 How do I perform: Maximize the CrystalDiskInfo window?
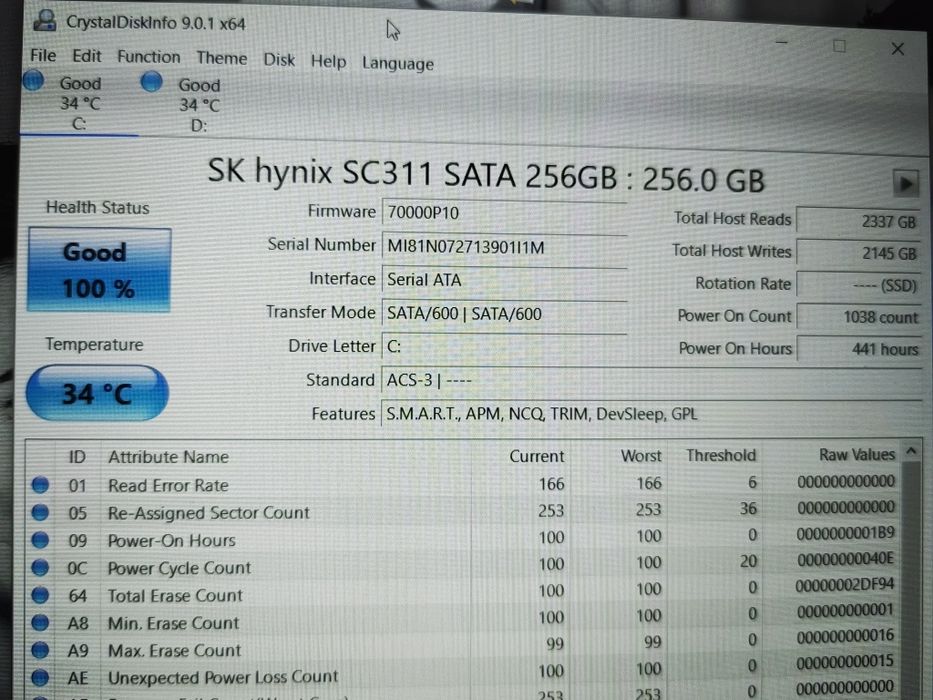840,46
